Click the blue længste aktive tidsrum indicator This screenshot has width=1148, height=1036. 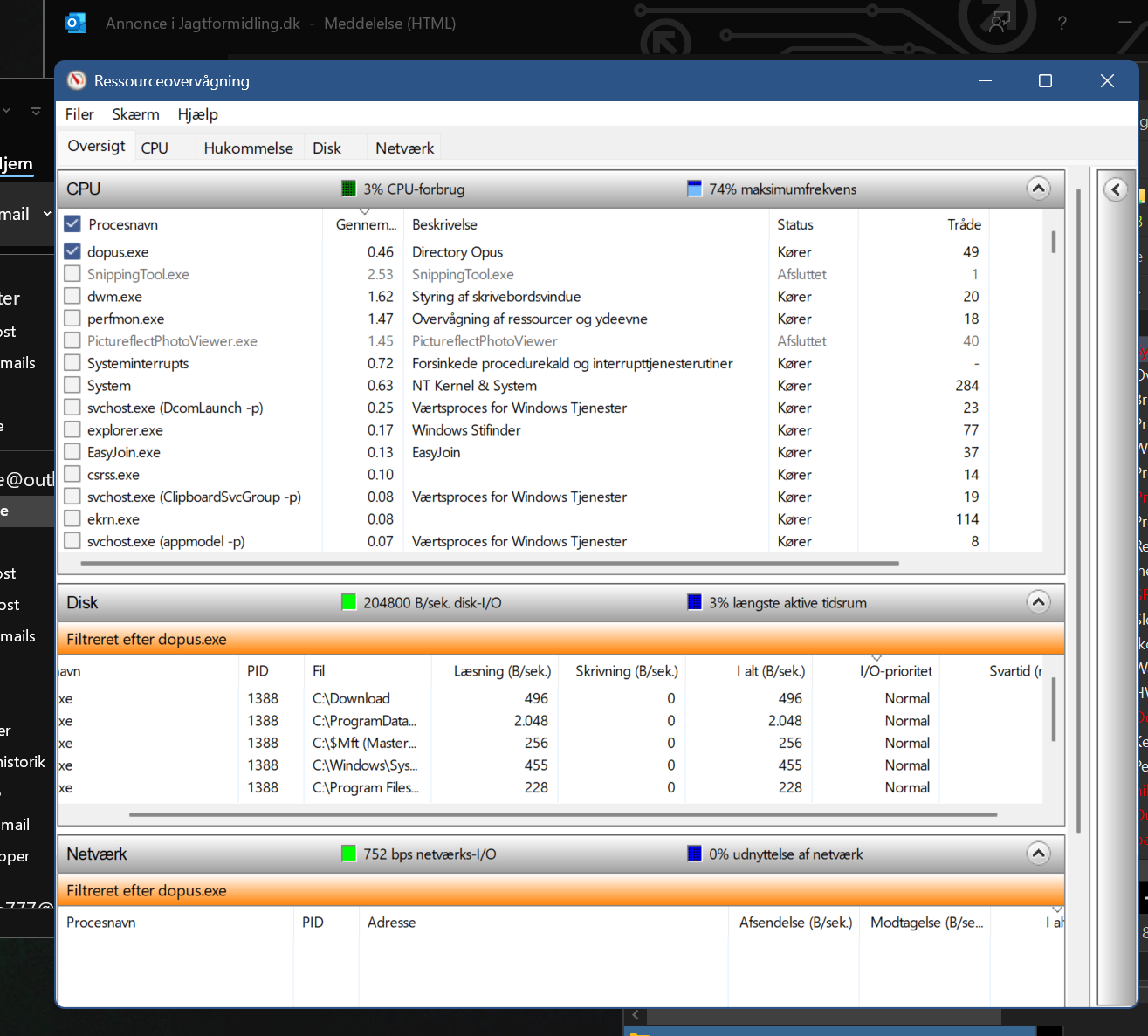(x=695, y=602)
